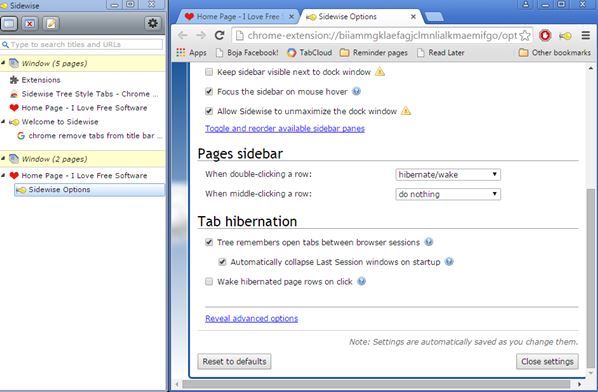This screenshot has height=392, width=598.
Task: Open the Recently closed pane icon
Action: pyautogui.click(x=30, y=24)
